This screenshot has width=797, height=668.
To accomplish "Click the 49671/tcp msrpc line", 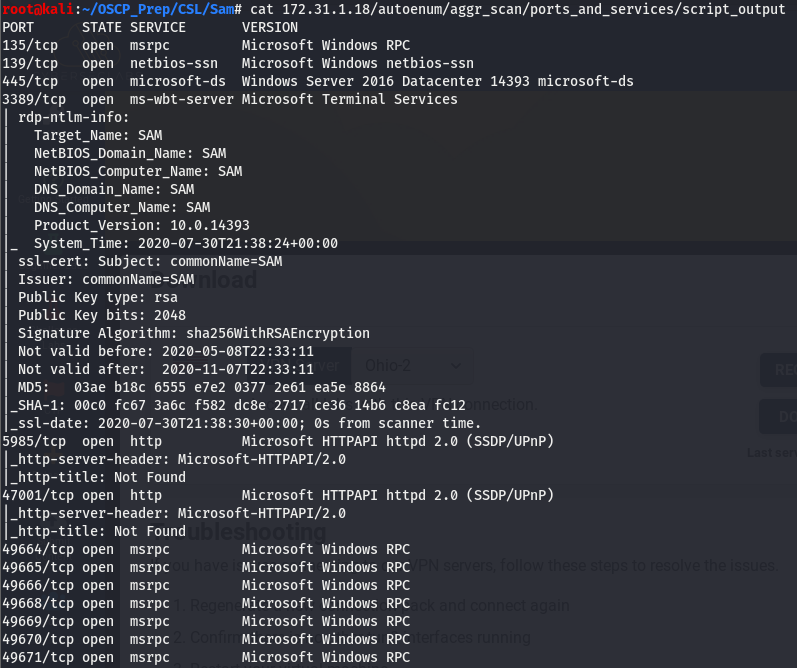I will point(206,657).
